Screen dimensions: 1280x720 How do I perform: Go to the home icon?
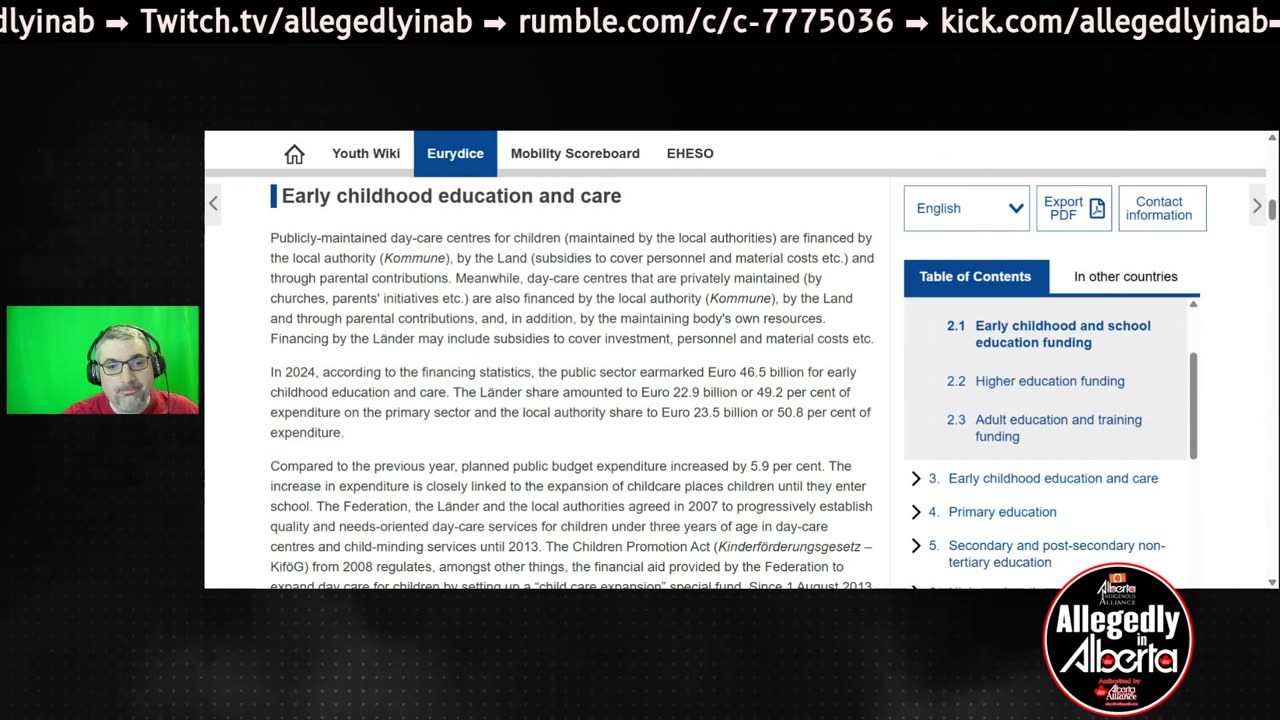point(294,154)
